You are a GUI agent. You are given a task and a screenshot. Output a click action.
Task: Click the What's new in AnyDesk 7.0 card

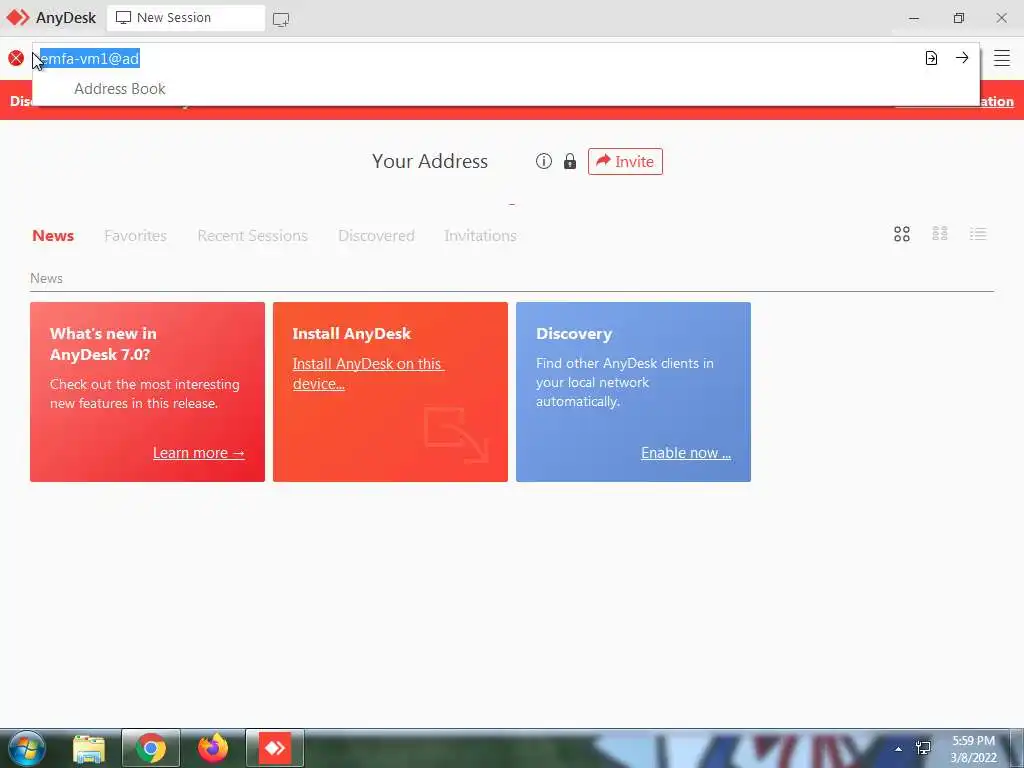(148, 392)
